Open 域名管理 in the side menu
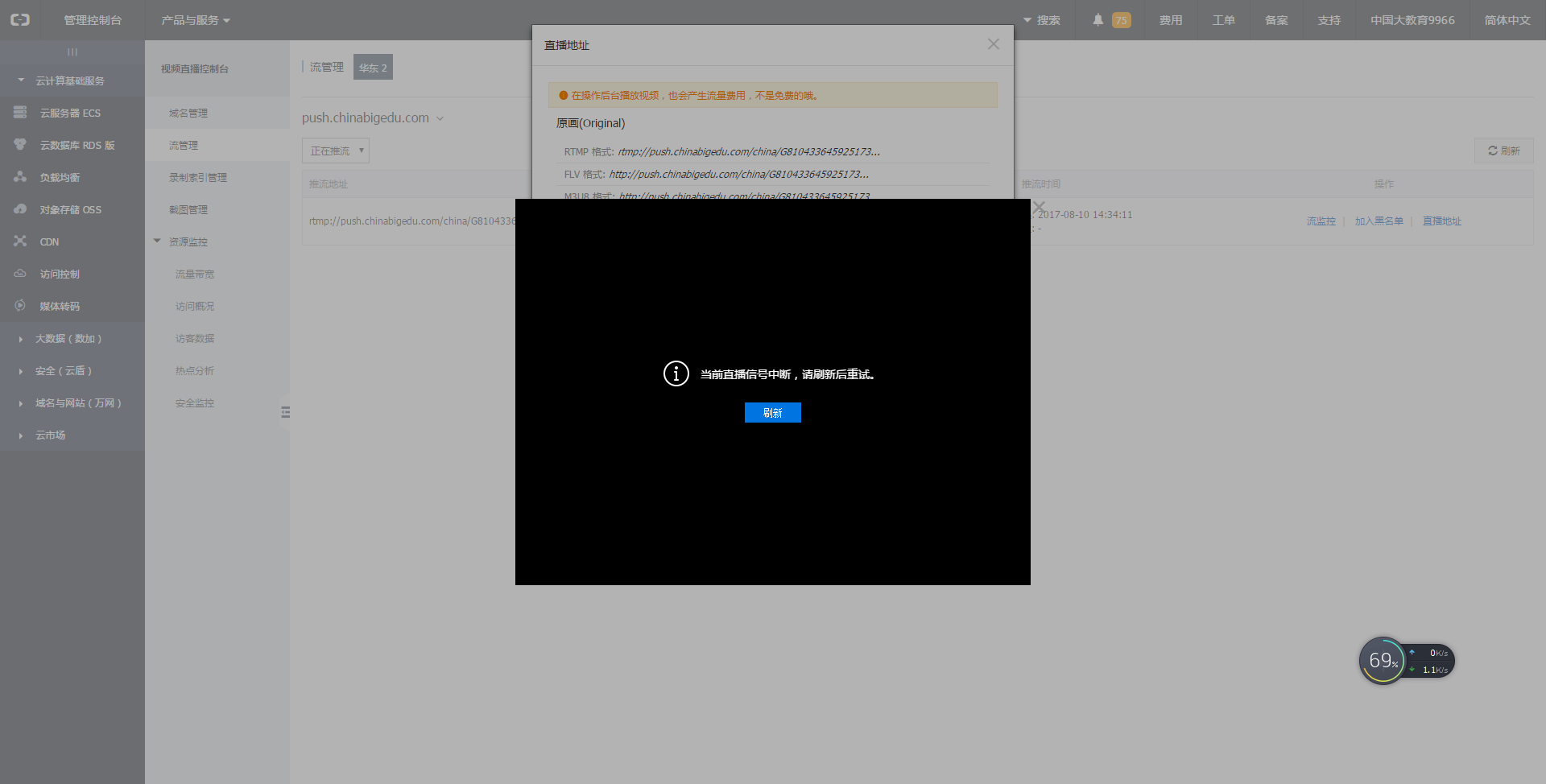Image resolution: width=1546 pixels, height=784 pixels. point(188,113)
